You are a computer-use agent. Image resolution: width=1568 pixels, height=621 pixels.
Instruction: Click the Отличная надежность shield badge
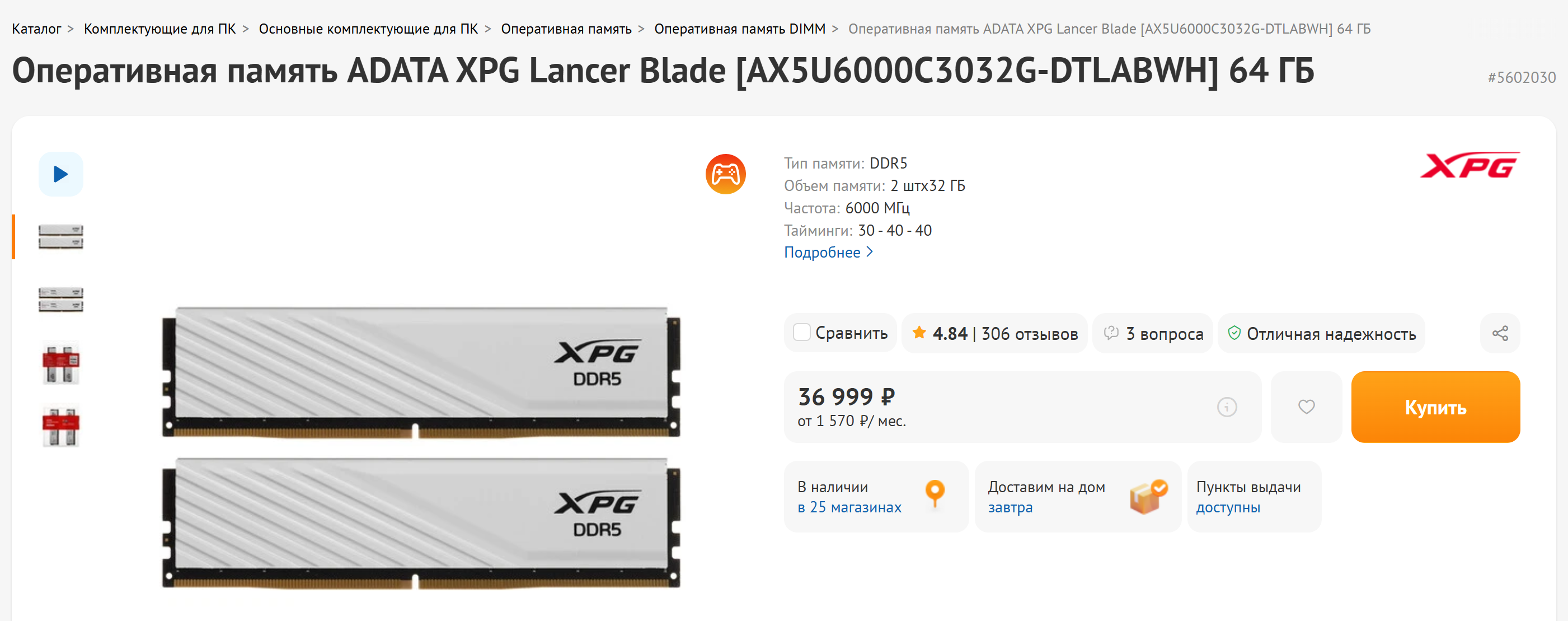1321,334
